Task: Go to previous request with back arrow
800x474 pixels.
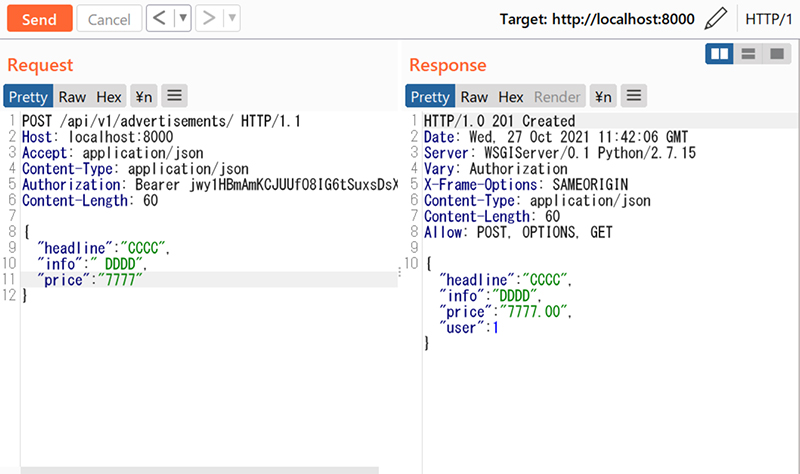Action: pyautogui.click(x=159, y=19)
